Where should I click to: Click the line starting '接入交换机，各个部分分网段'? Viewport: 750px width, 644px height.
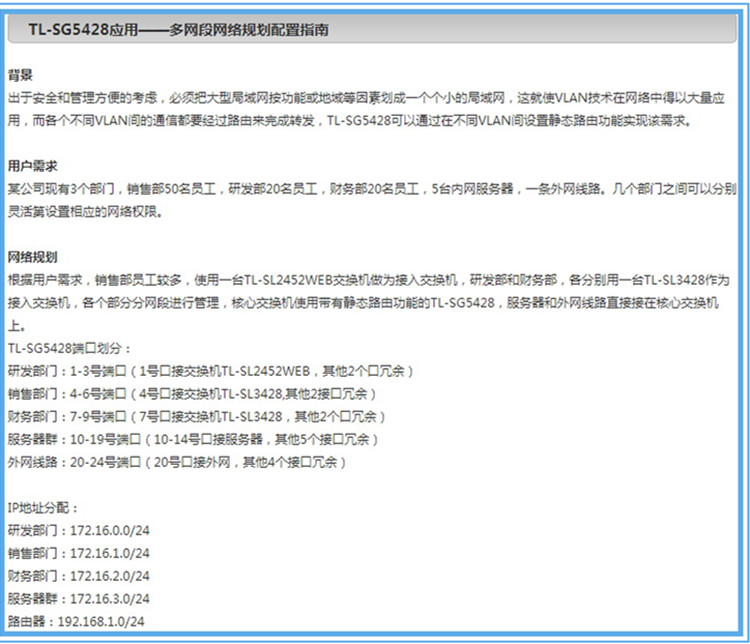coord(363,302)
